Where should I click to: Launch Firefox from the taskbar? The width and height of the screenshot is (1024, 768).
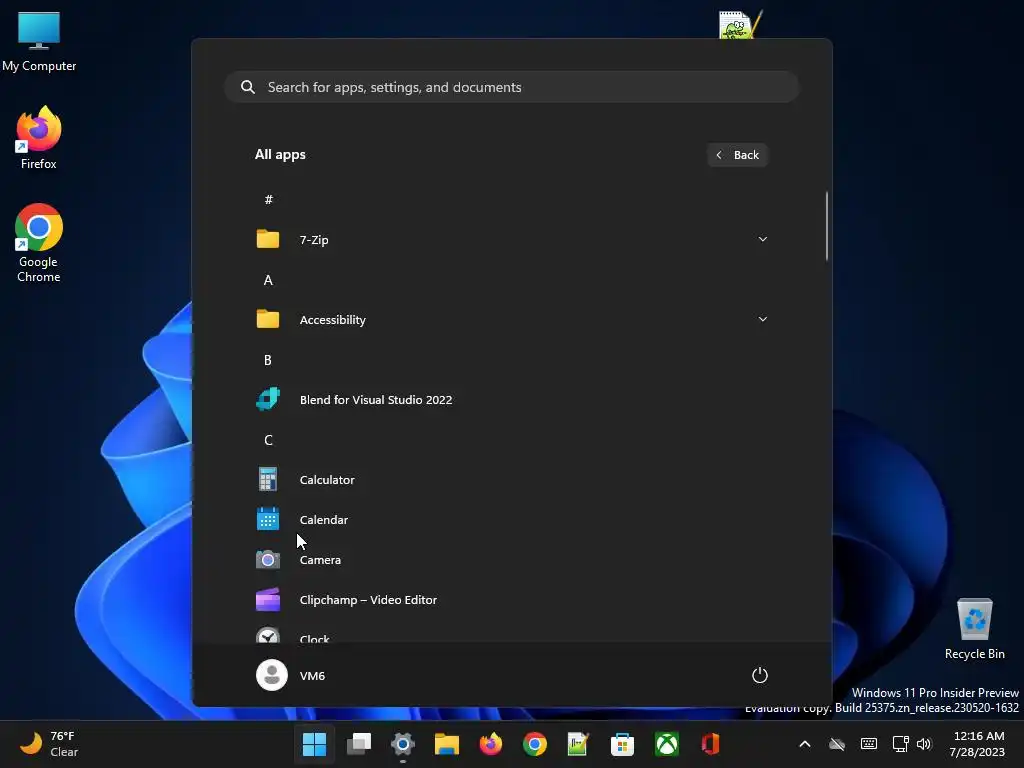490,744
